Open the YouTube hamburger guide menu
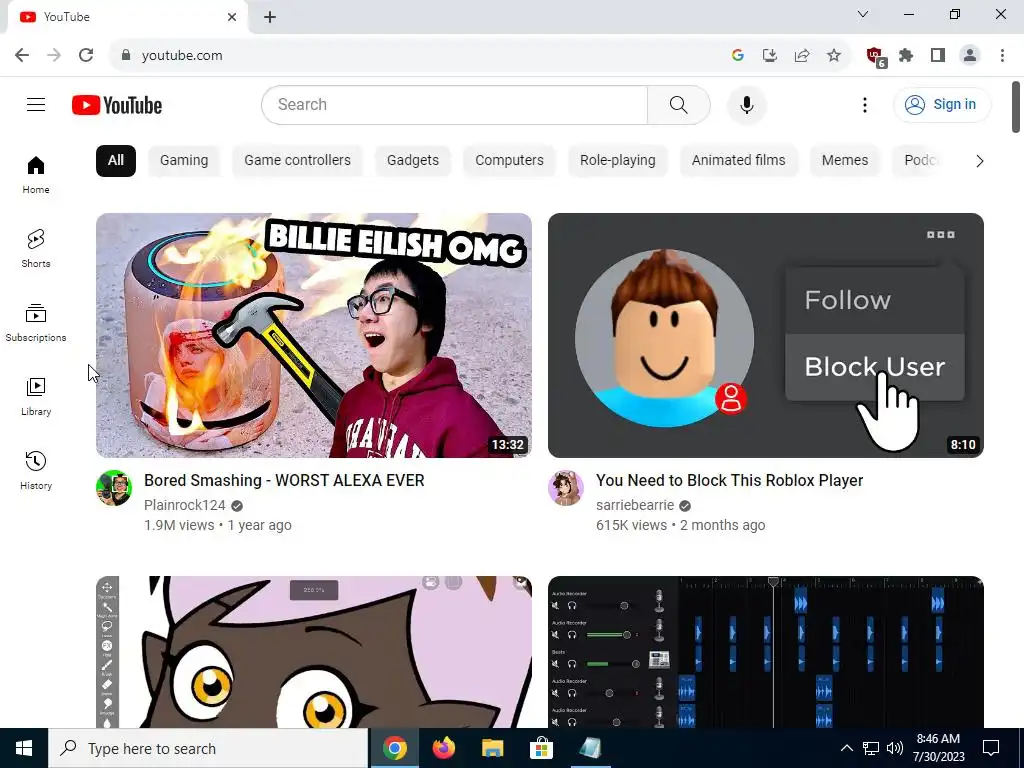Image resolution: width=1024 pixels, height=768 pixels. pyautogui.click(x=36, y=104)
